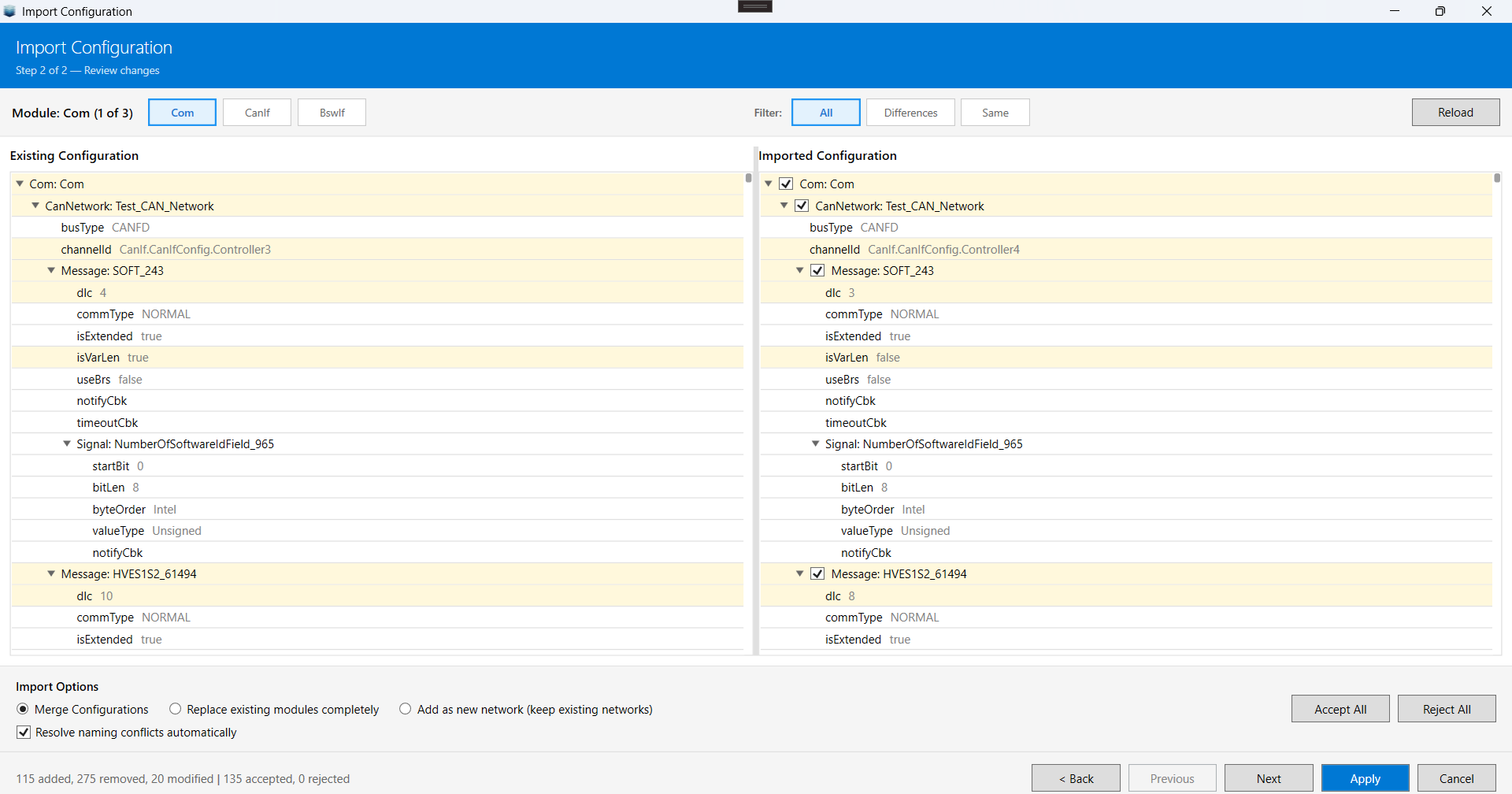Switch to the BswIf module tab

(332, 113)
